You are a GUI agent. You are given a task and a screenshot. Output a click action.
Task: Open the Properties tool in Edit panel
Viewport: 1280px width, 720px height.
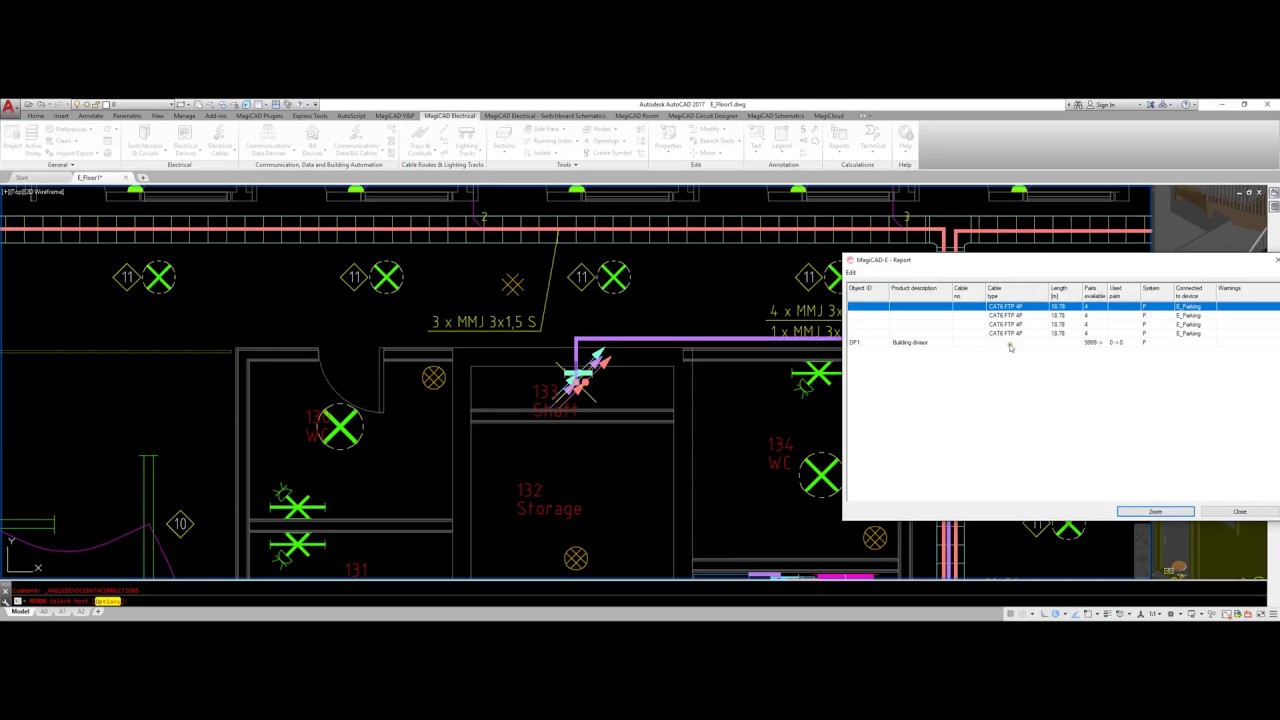[668, 140]
